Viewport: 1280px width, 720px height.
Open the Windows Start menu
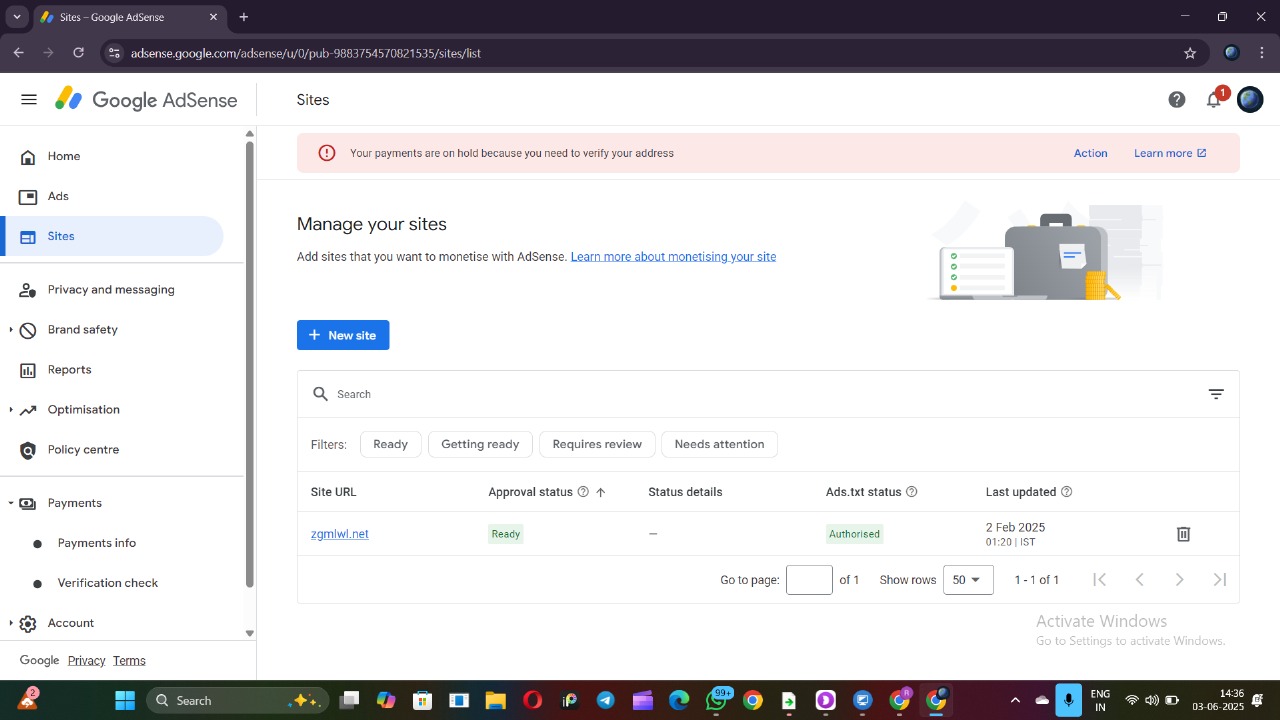tap(125, 700)
